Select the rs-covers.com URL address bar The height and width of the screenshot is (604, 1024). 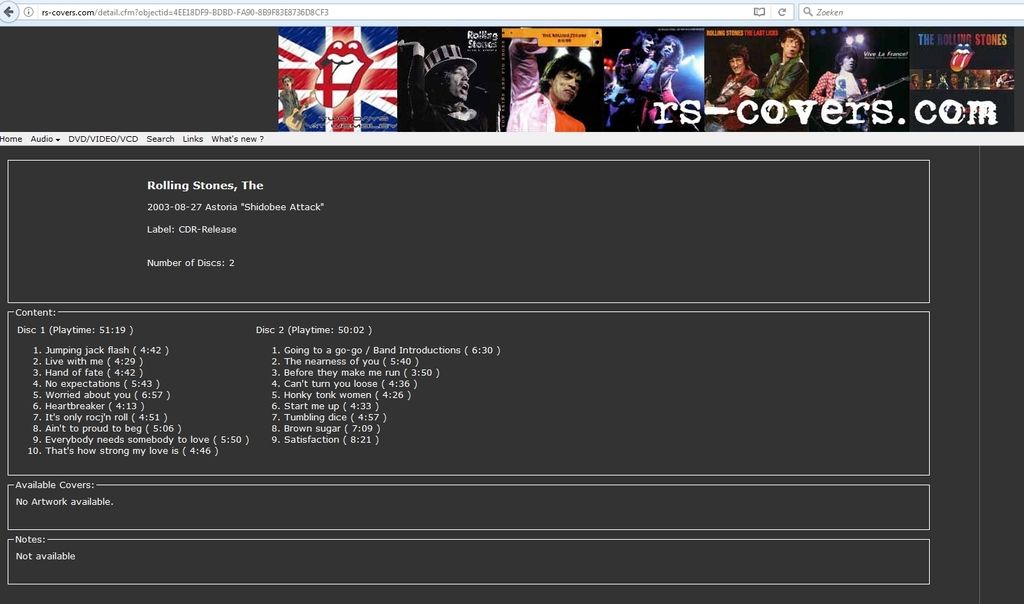(x=392, y=12)
